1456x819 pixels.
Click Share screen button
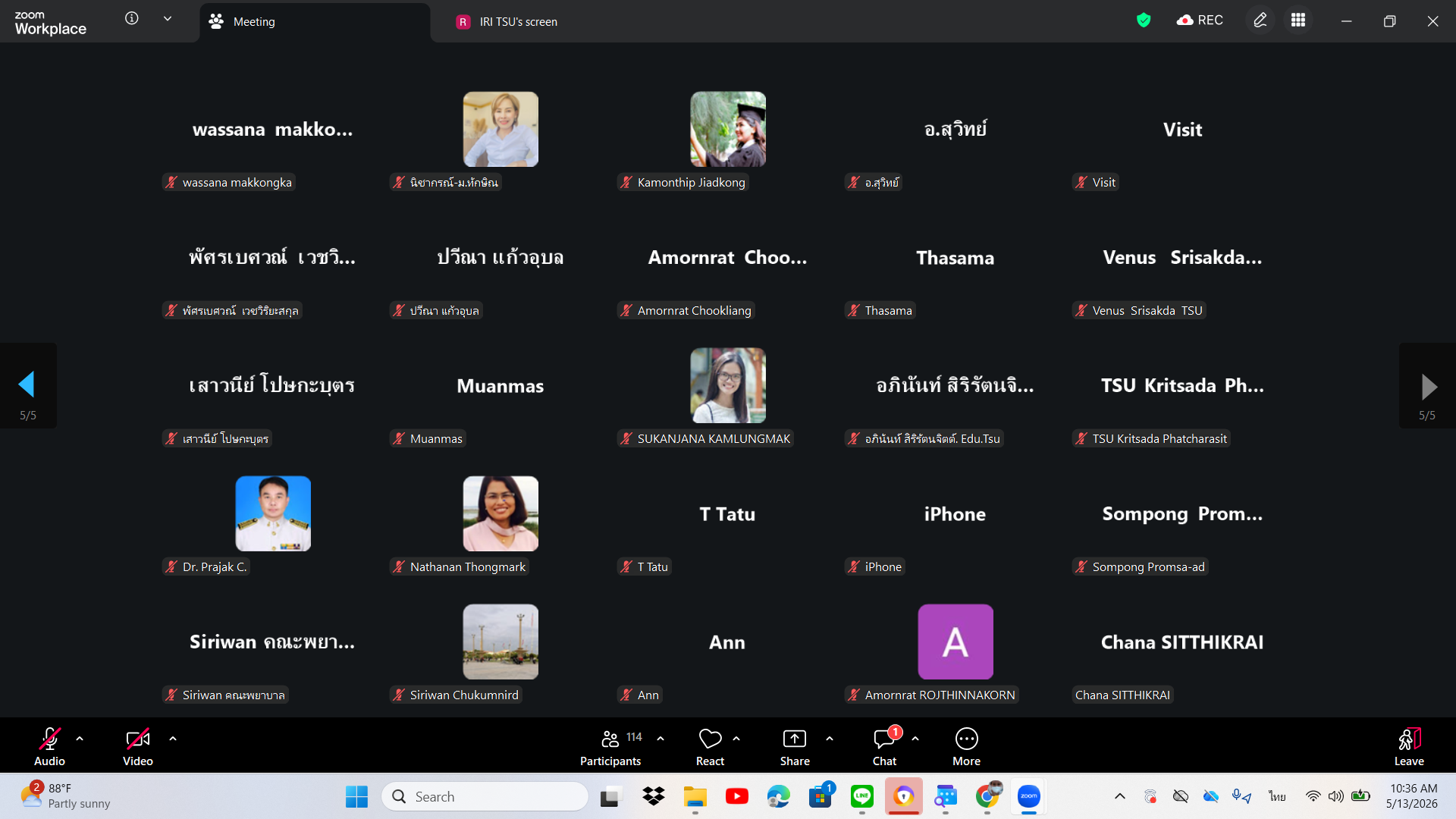(x=795, y=746)
